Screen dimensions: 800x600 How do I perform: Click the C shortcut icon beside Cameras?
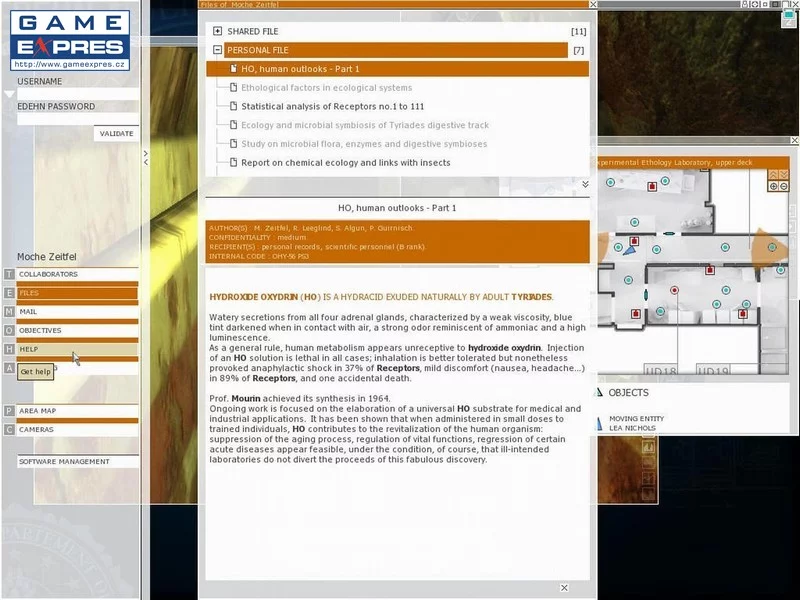(9, 430)
